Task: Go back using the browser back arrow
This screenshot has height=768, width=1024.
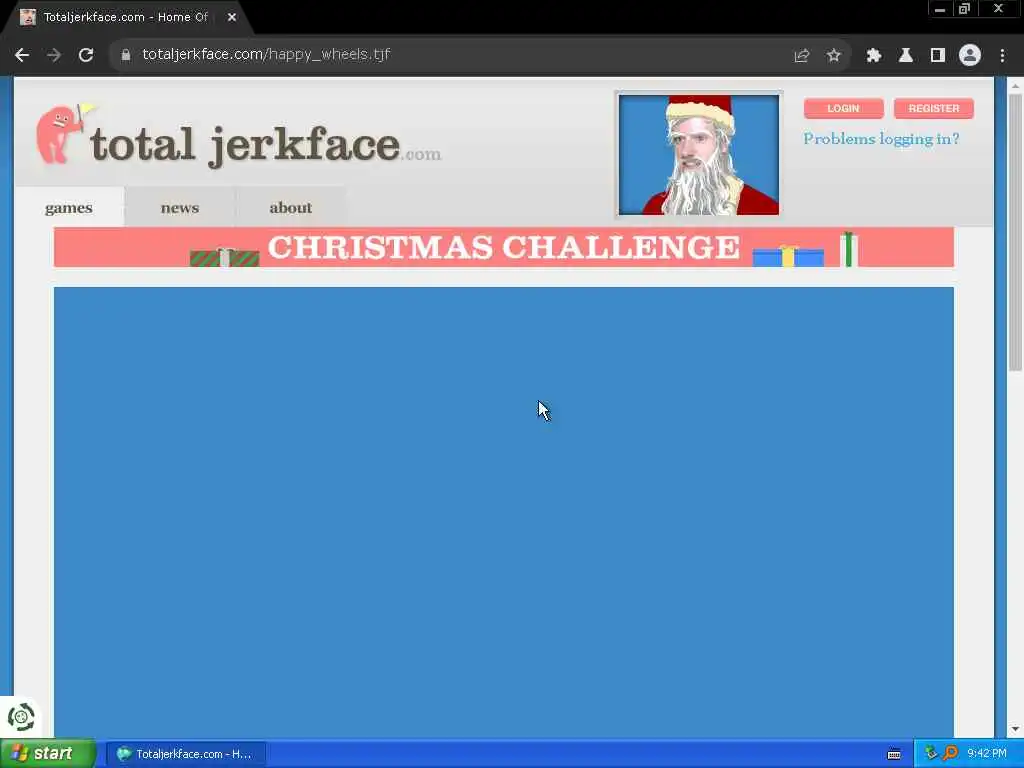Action: click(x=22, y=55)
